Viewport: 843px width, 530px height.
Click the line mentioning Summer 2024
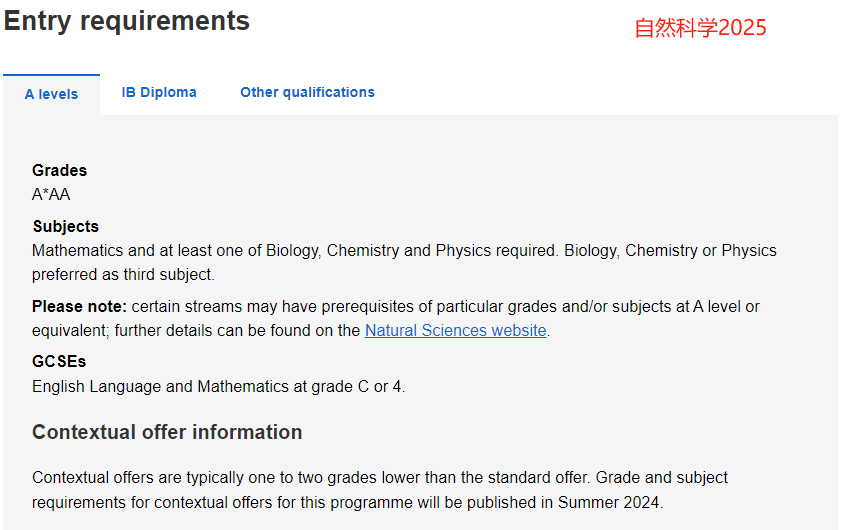(x=347, y=502)
